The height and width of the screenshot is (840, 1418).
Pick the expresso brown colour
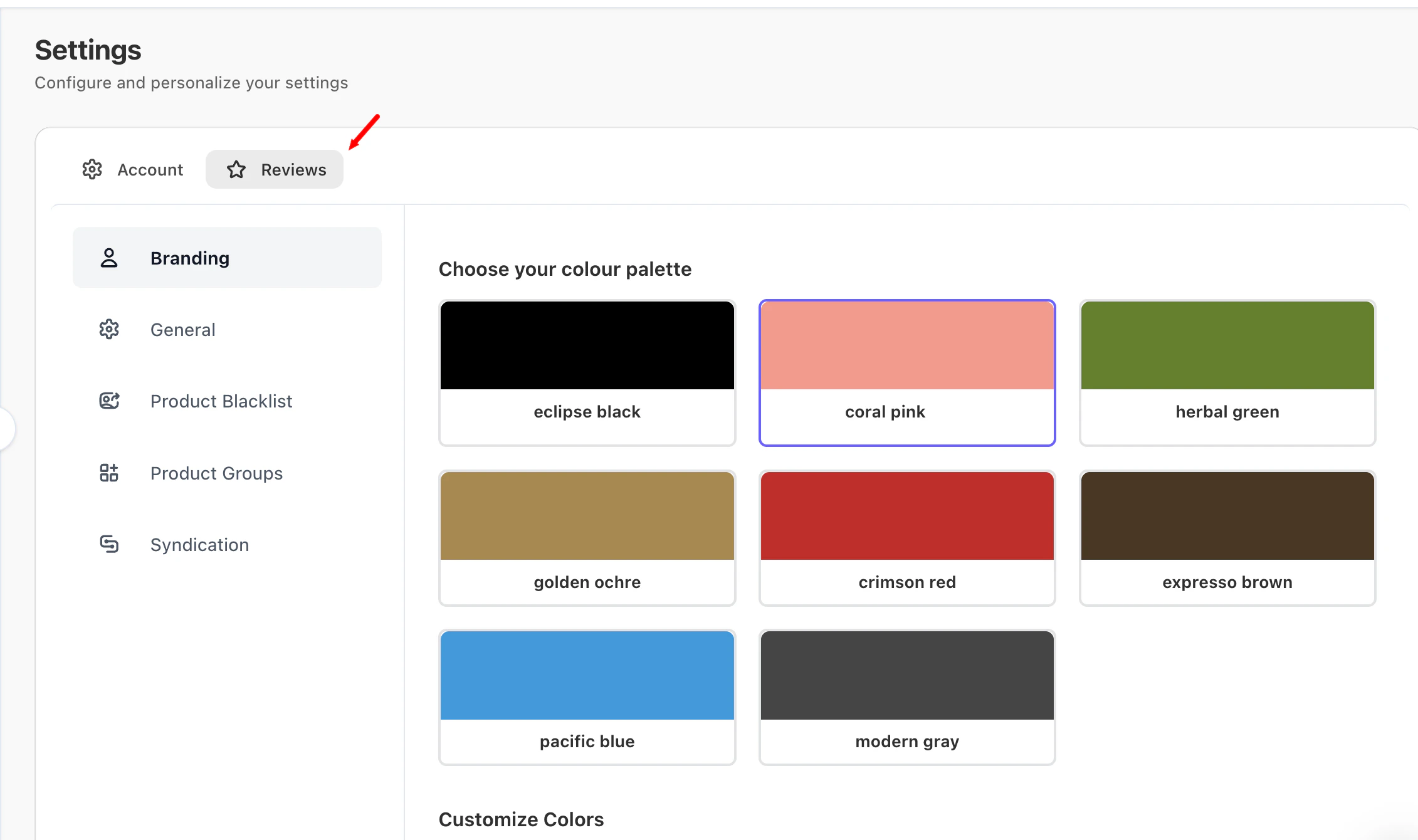tap(1227, 538)
